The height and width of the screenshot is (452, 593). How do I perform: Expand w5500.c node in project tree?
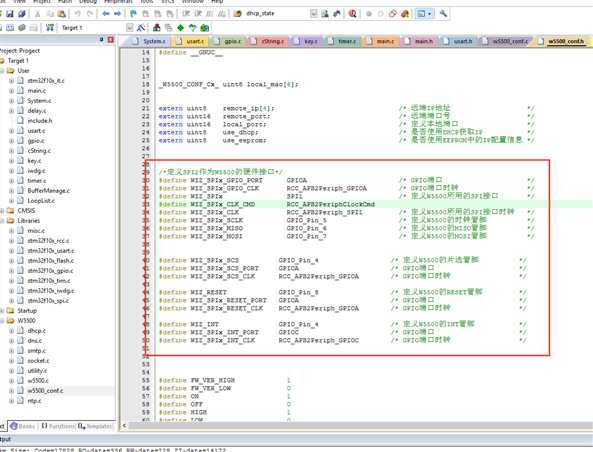tap(11, 381)
